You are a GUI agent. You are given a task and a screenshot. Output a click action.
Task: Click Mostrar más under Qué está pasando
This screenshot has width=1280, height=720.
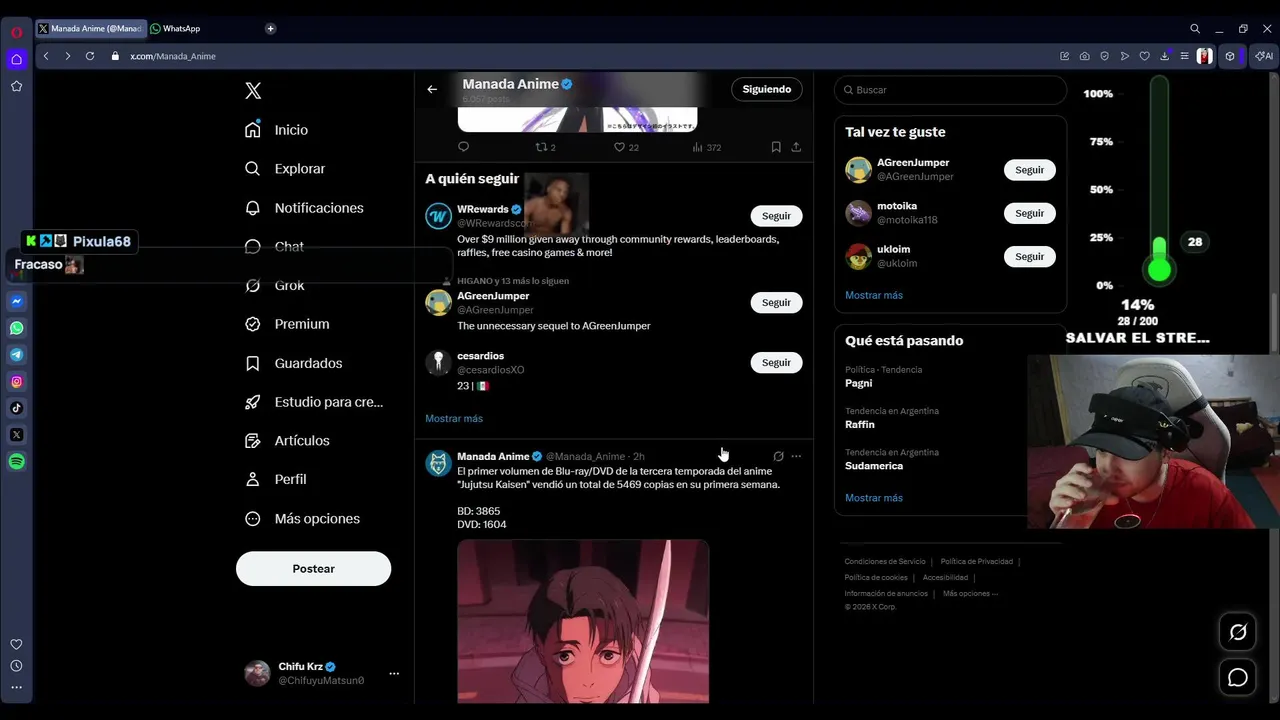[x=874, y=498]
